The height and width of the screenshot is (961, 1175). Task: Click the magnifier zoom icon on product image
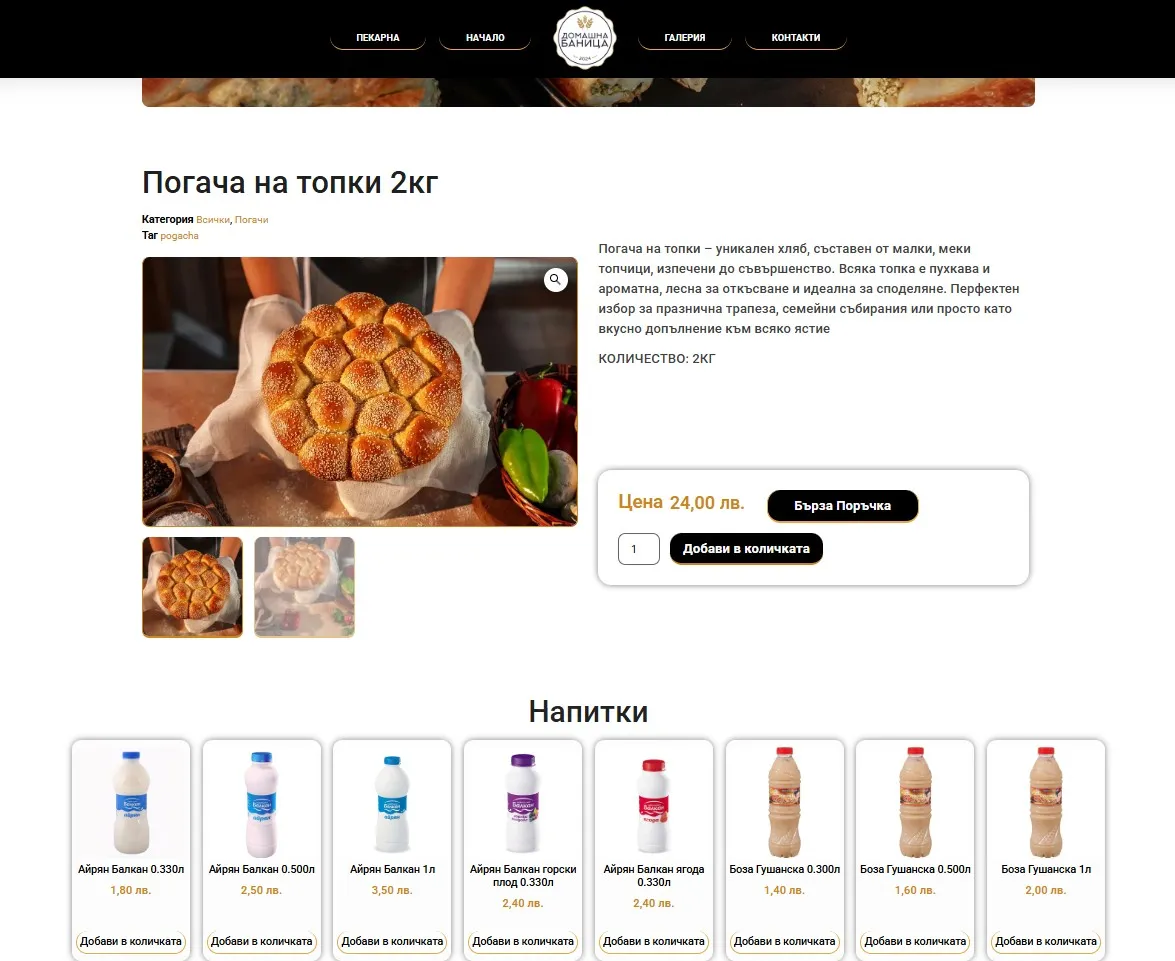coord(555,280)
